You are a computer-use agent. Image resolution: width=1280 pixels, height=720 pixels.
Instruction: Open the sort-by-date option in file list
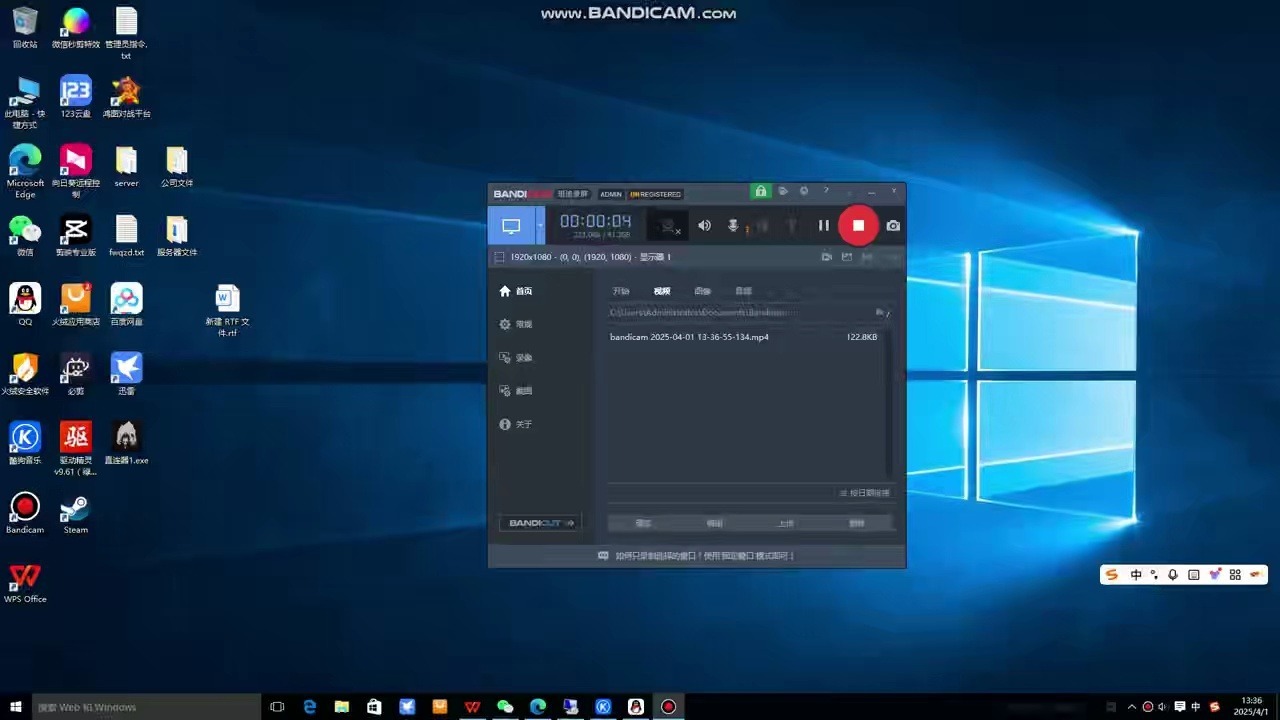tap(864, 493)
